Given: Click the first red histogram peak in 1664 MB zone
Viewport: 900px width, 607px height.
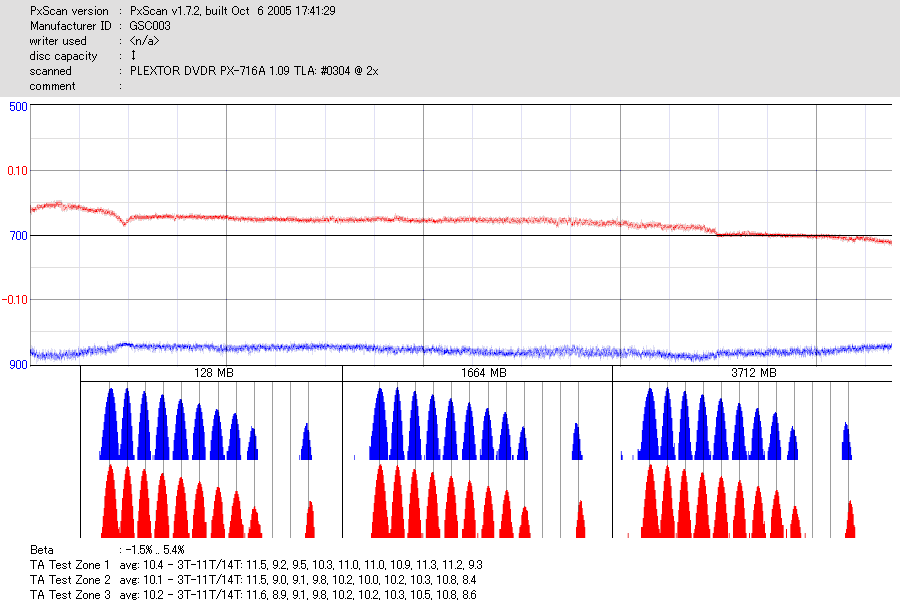Looking at the screenshot, I should pos(380,502).
